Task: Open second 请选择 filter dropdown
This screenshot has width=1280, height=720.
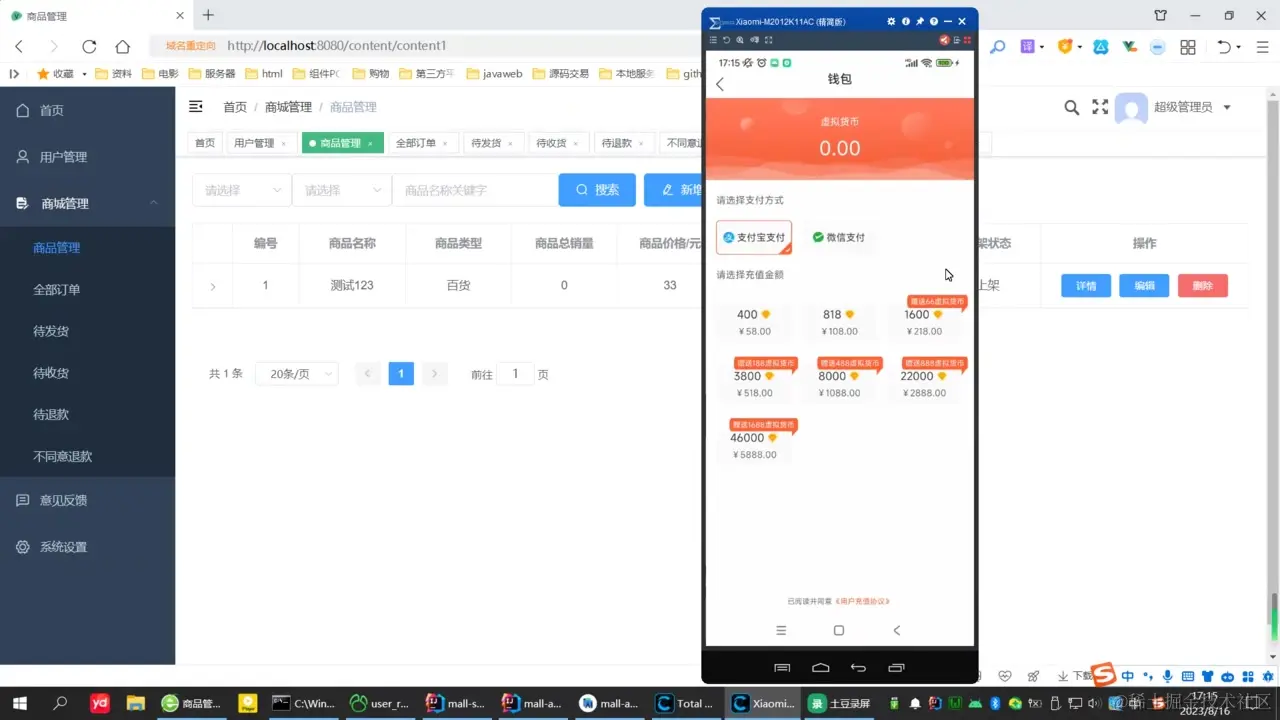Action: pos(341,190)
